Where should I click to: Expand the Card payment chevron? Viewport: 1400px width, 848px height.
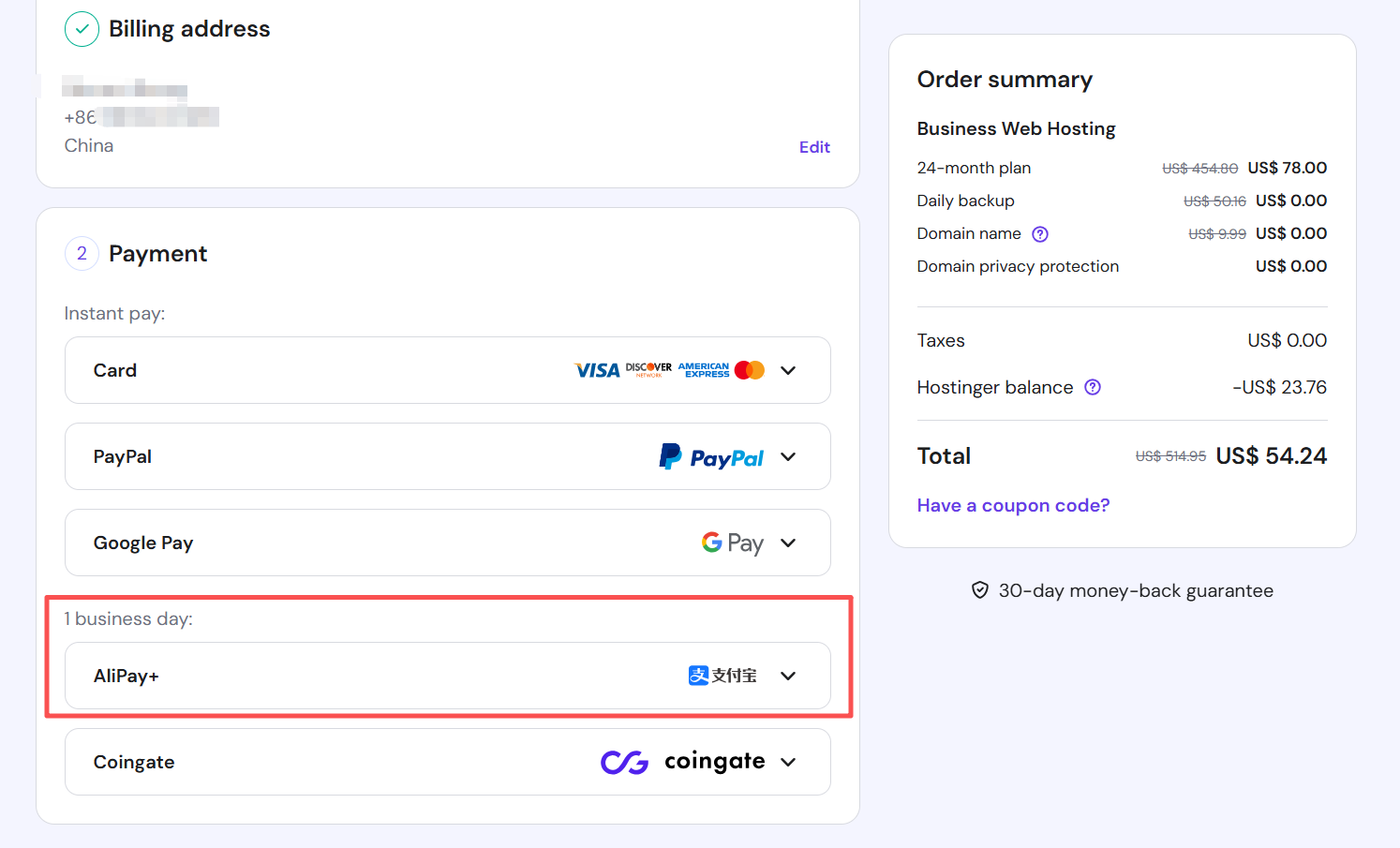click(x=788, y=371)
